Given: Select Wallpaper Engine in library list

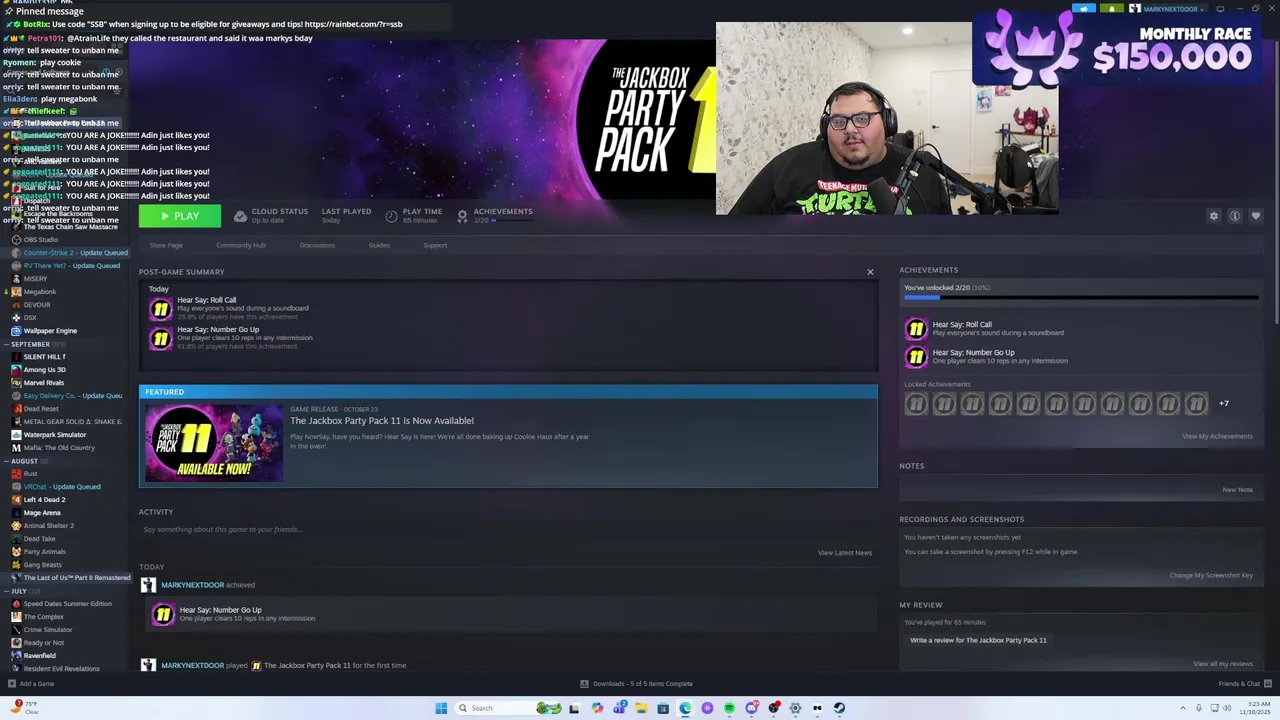Looking at the screenshot, I should (50, 331).
